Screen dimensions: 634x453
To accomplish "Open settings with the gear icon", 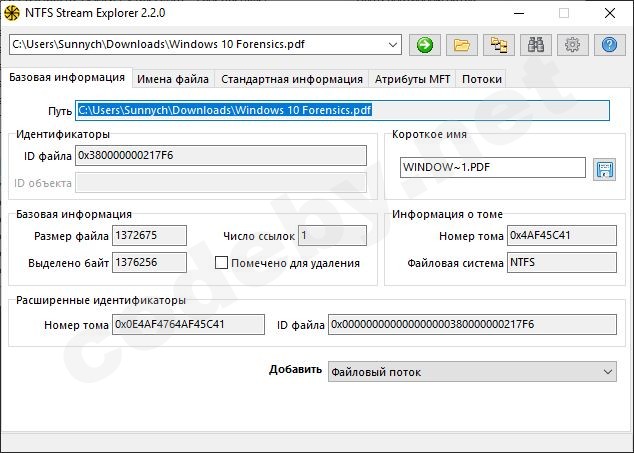I will pos(571,45).
